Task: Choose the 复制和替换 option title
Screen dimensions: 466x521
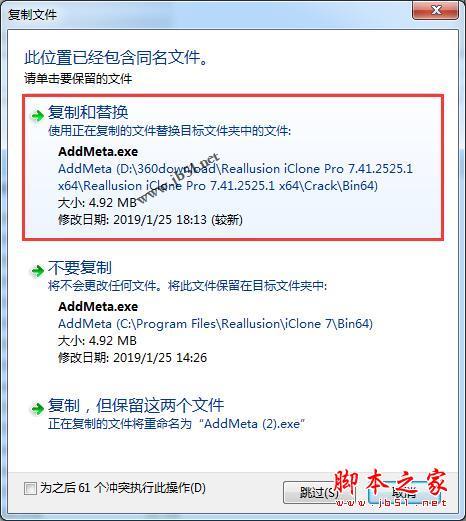Action: [x=88, y=112]
